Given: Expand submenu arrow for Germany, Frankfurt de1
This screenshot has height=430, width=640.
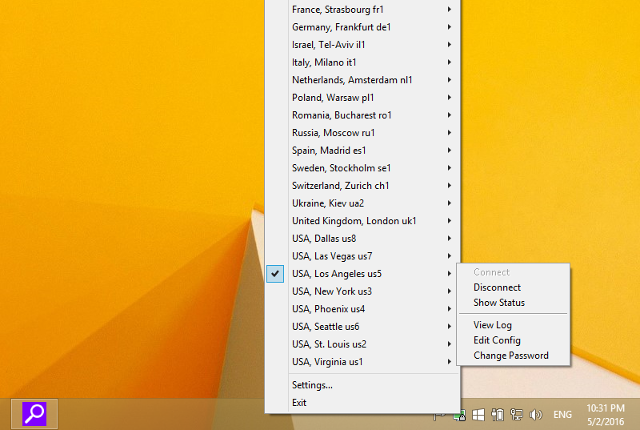Looking at the screenshot, I should click(x=449, y=27).
